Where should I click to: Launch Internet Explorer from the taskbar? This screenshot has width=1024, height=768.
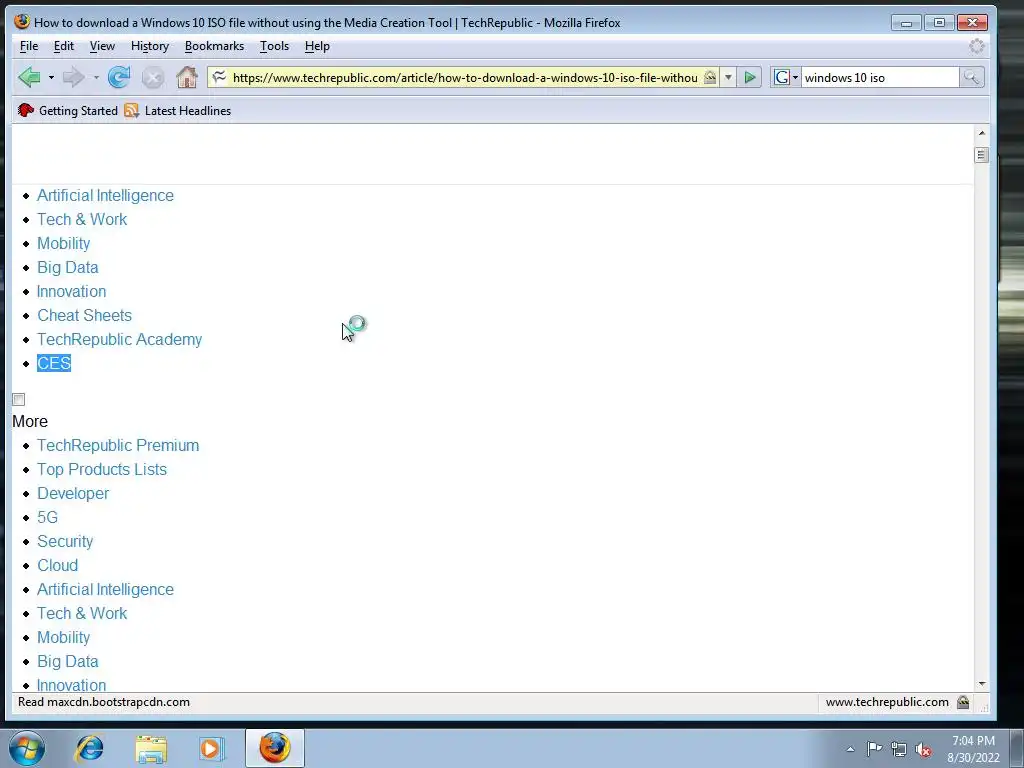89,748
